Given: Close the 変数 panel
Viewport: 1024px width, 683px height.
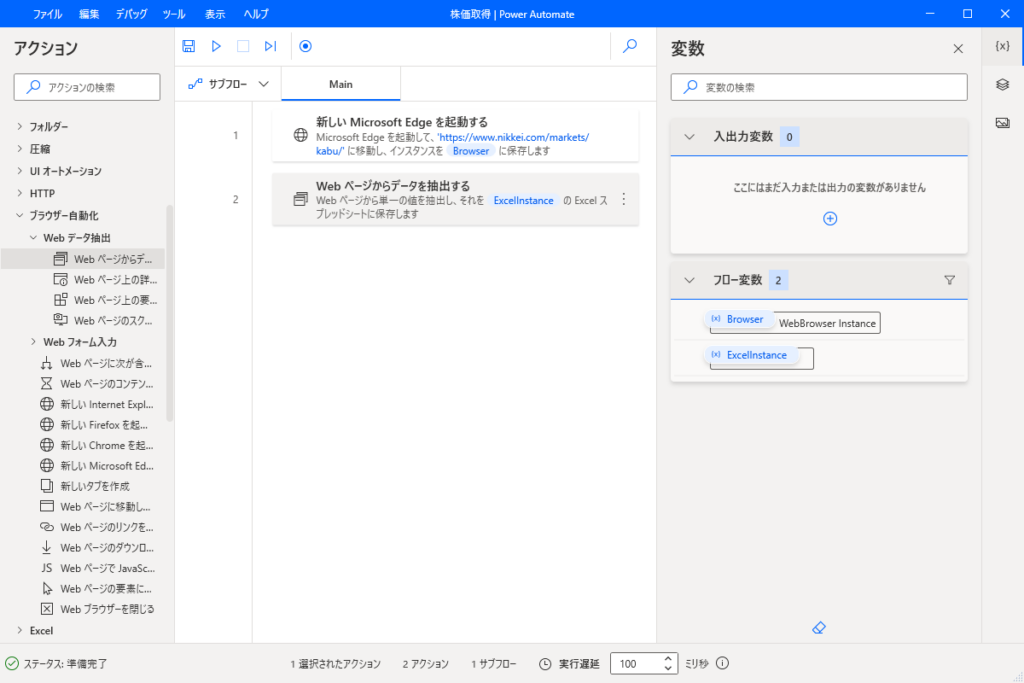Looking at the screenshot, I should coord(958,48).
